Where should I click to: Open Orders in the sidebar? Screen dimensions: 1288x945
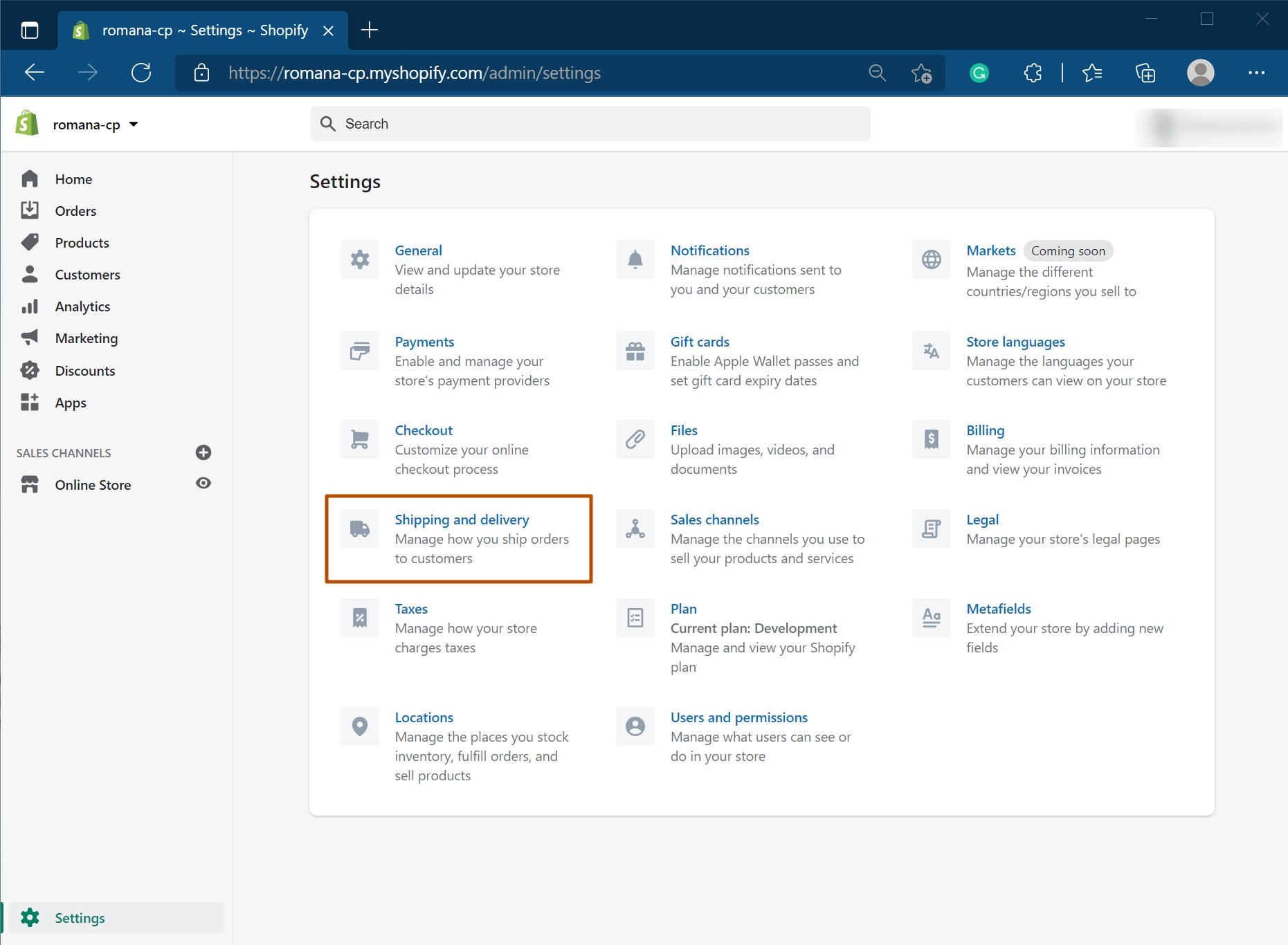pyautogui.click(x=75, y=211)
